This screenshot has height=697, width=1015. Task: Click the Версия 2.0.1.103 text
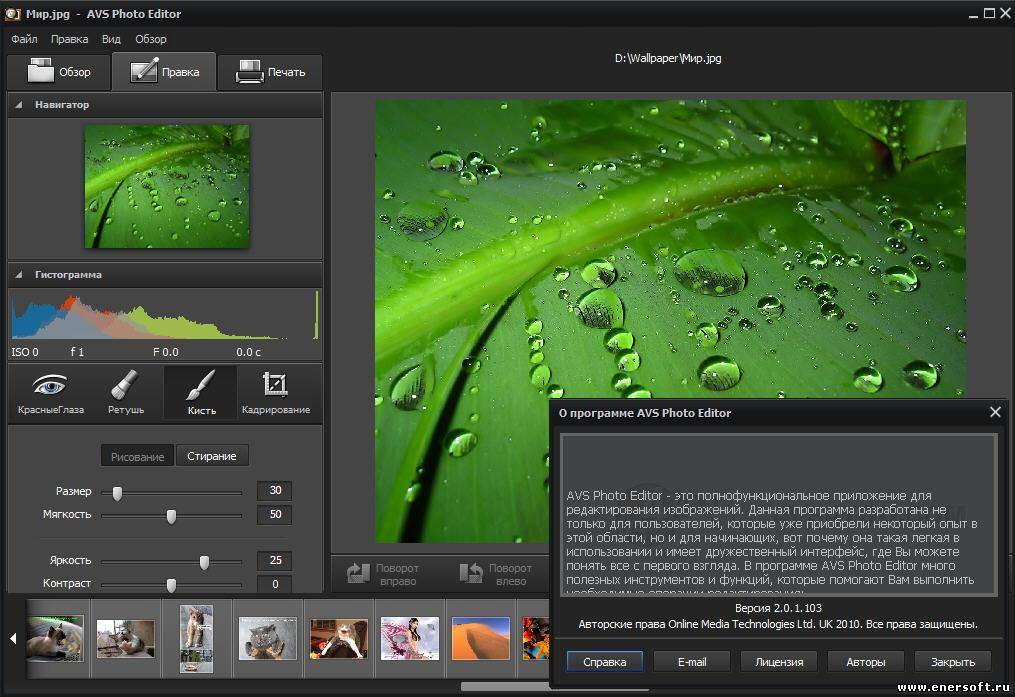pos(778,608)
